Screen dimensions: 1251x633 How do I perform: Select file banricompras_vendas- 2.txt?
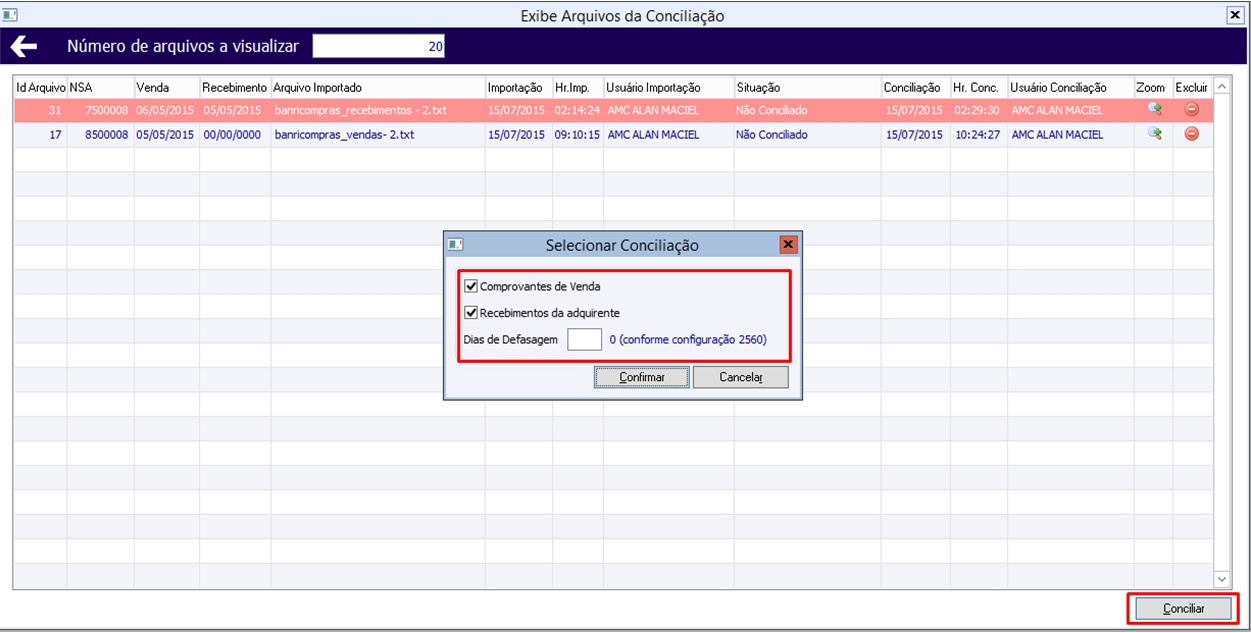[344, 134]
